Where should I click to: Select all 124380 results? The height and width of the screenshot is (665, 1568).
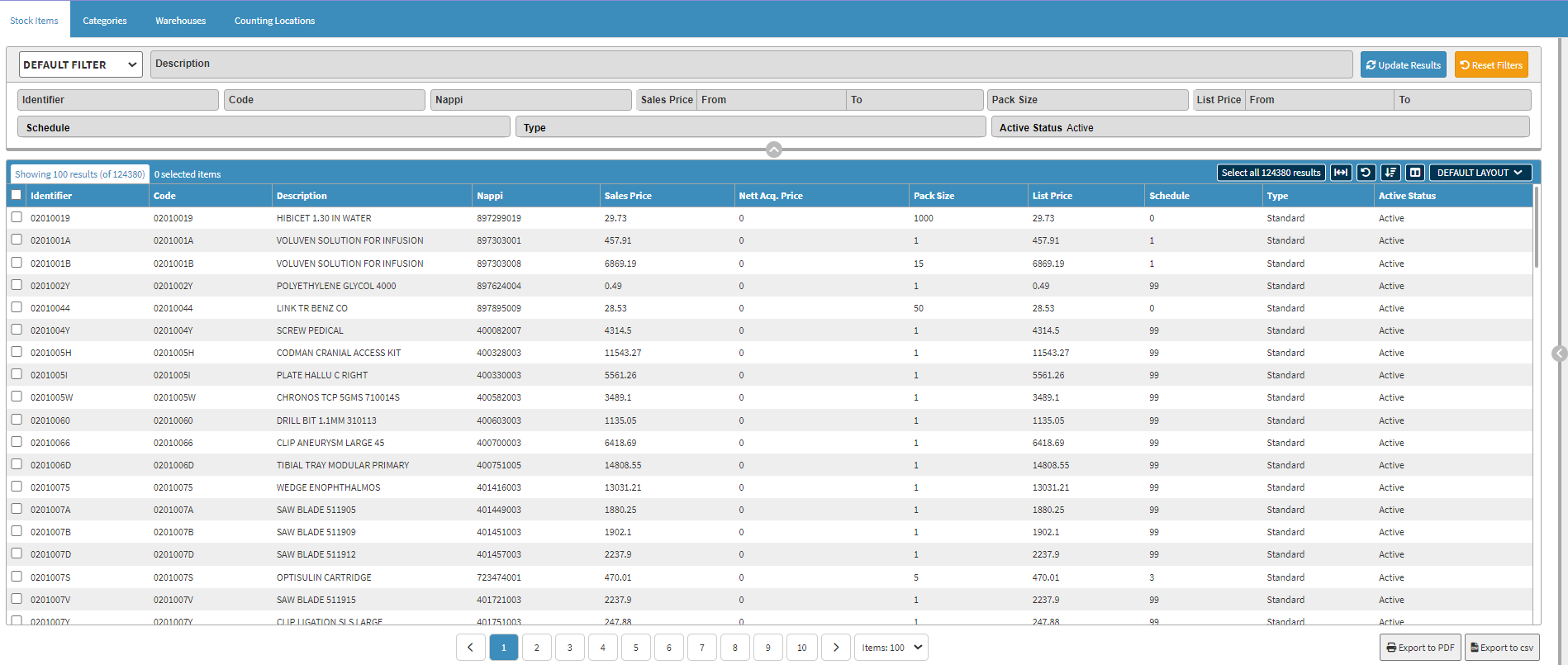coord(1271,173)
